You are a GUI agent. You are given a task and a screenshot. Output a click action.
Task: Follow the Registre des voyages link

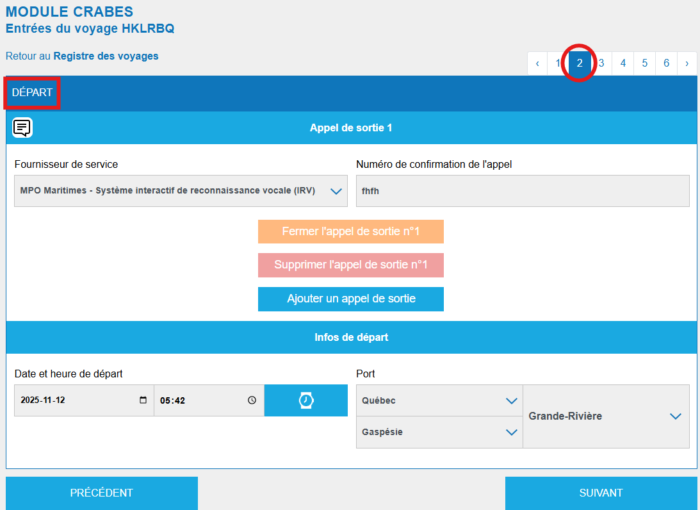[105, 56]
